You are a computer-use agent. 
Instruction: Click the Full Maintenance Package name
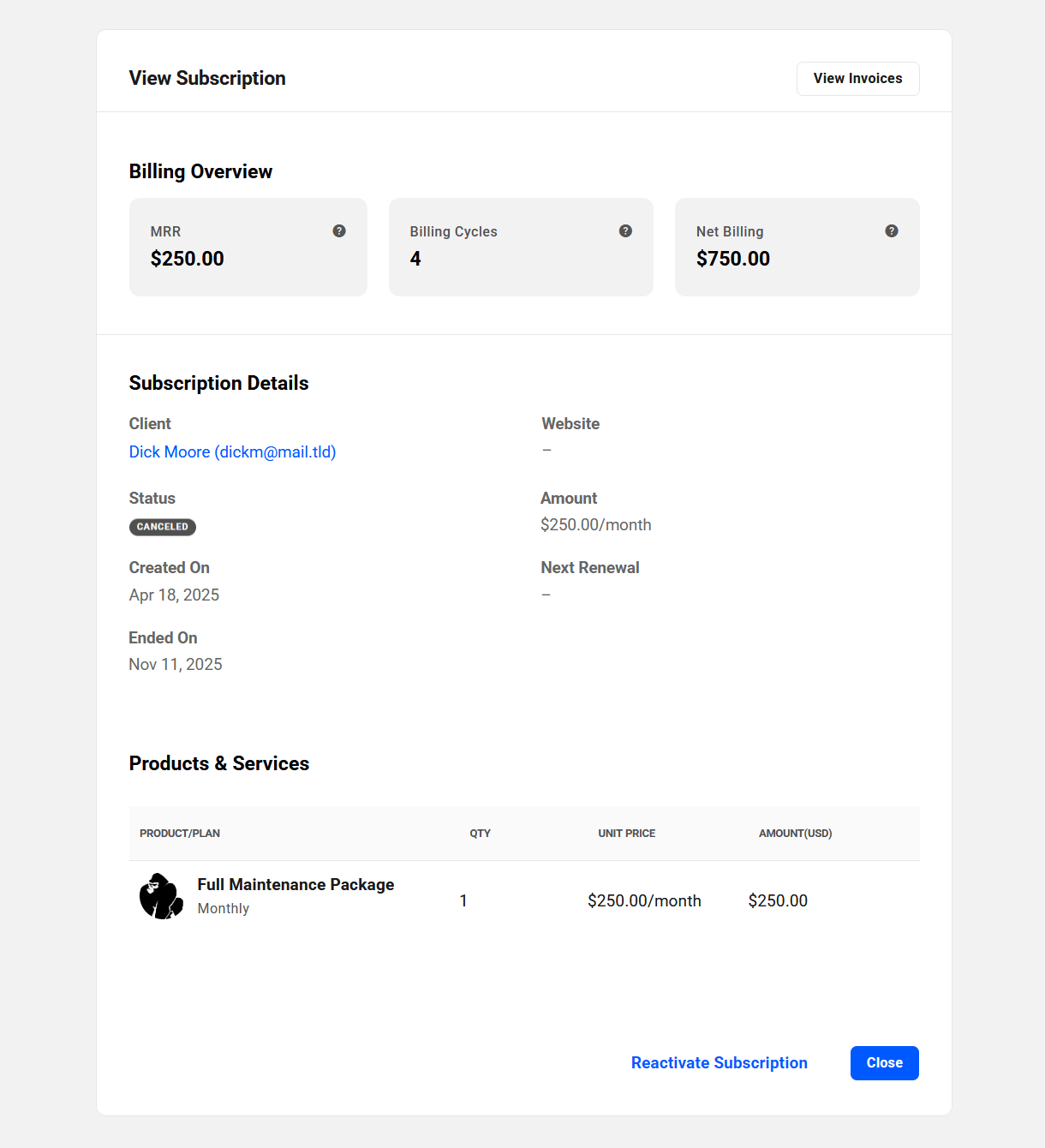point(296,885)
